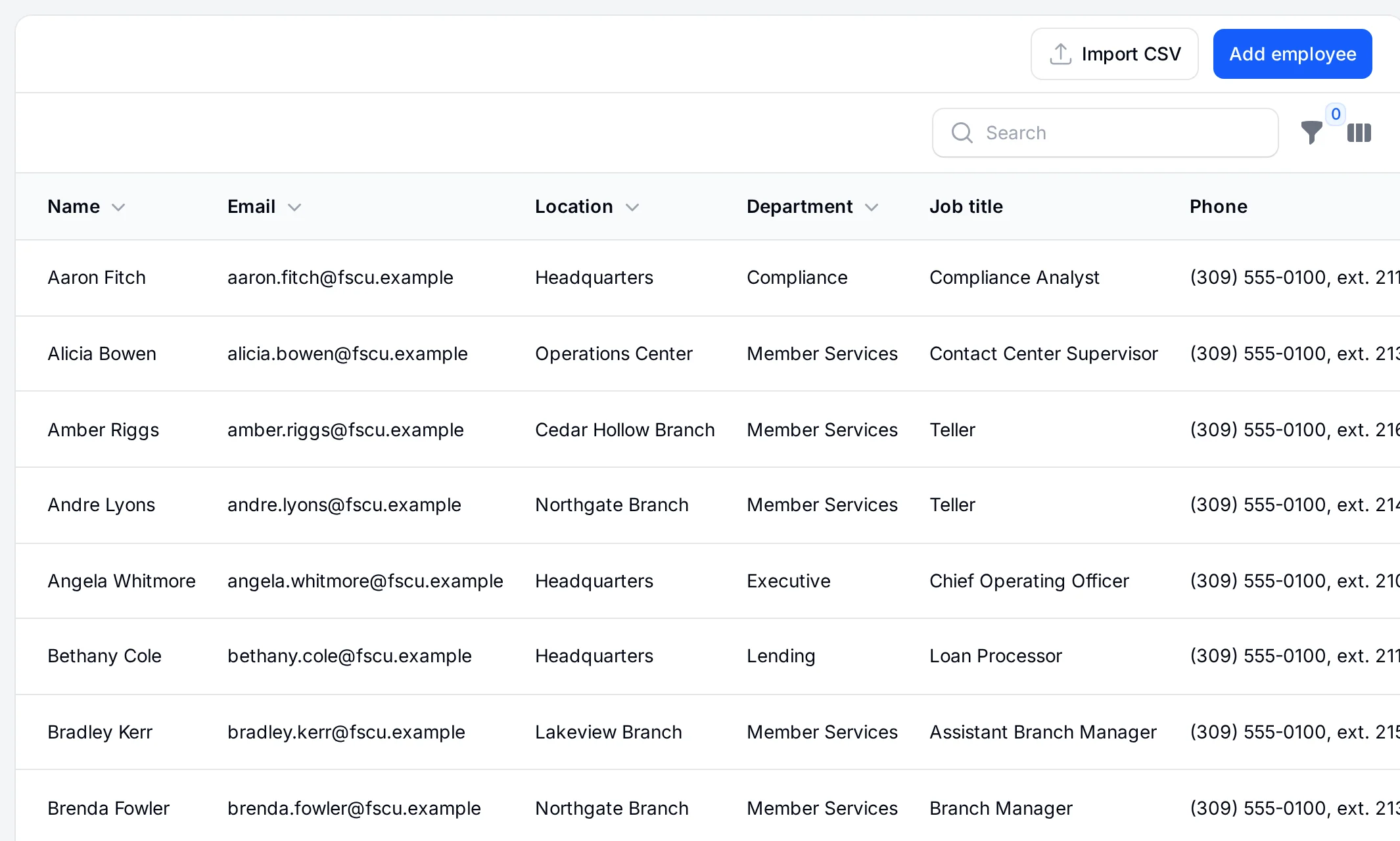Select the name Angela Whitmore

pos(122,581)
